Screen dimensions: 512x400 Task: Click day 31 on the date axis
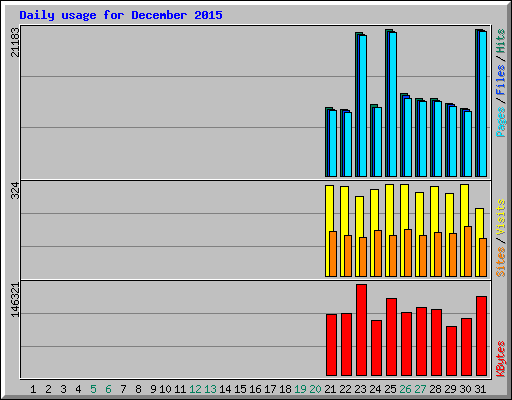(x=480, y=389)
